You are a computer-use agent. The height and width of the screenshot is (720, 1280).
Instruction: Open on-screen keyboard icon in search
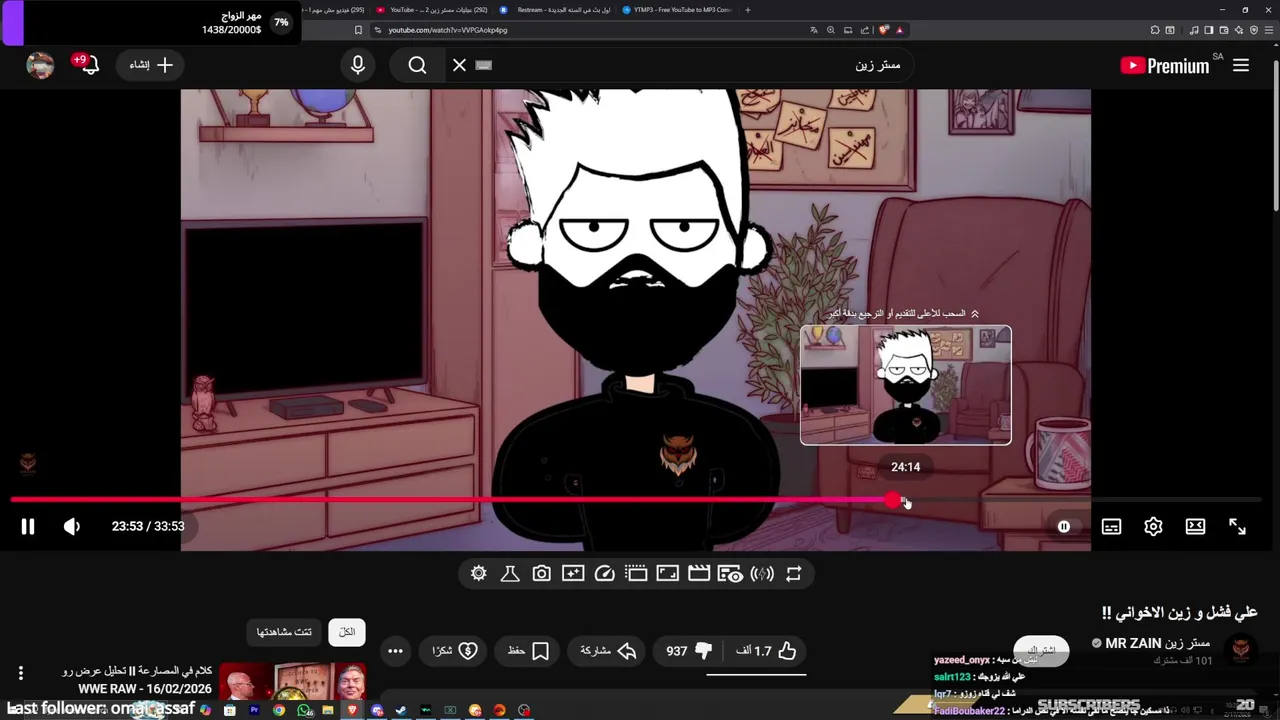484,65
